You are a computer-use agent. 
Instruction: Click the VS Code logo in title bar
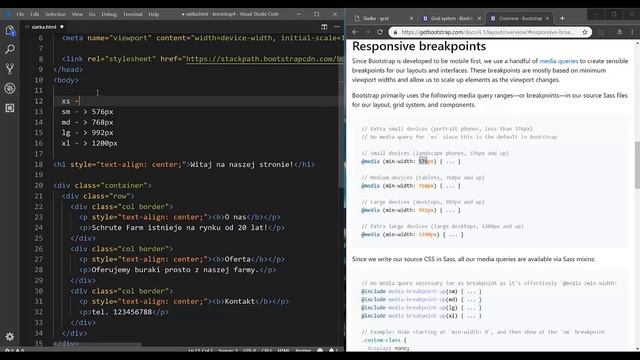(8, 14)
